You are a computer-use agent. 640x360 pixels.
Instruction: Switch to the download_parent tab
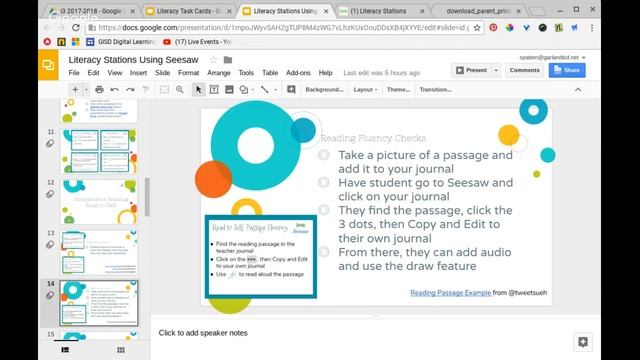click(478, 11)
